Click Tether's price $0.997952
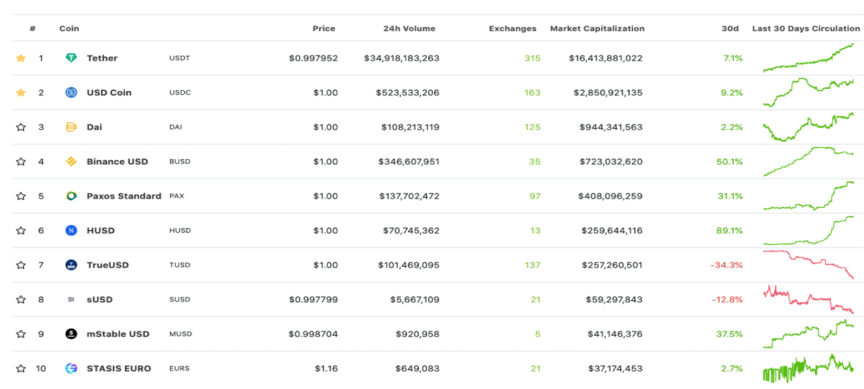The image size is (864, 389). [x=313, y=58]
